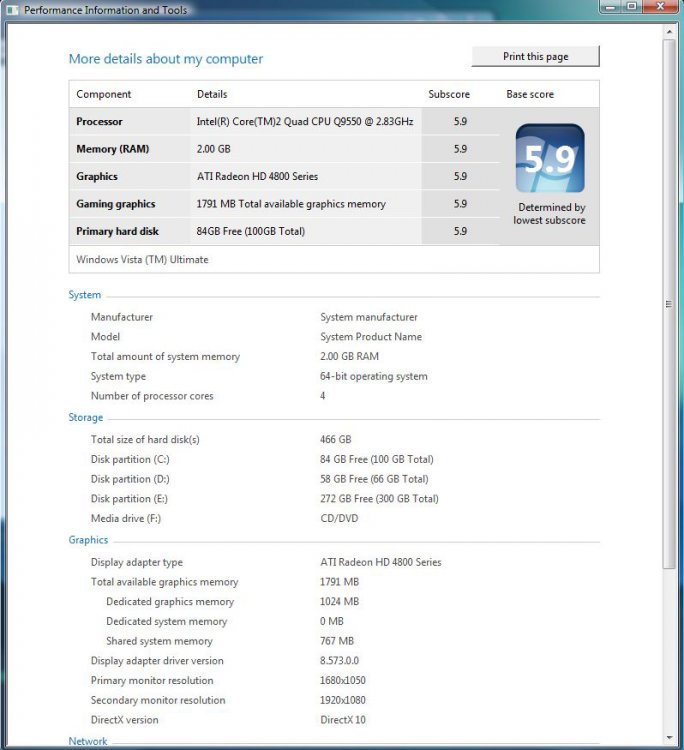
Task: Click the '767 MB' shared memory value
Action: point(337,641)
